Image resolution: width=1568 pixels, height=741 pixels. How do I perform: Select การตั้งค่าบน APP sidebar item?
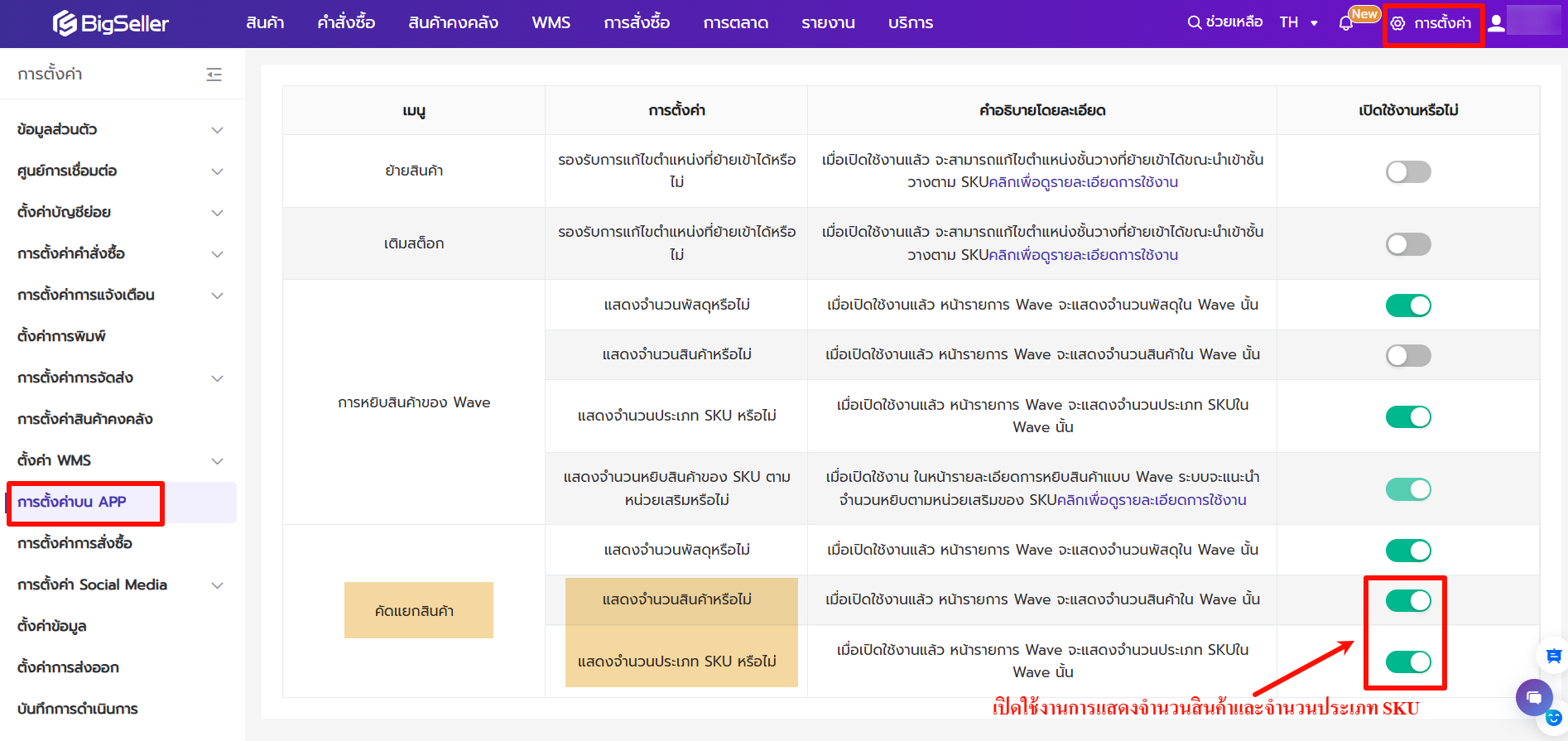(72, 502)
